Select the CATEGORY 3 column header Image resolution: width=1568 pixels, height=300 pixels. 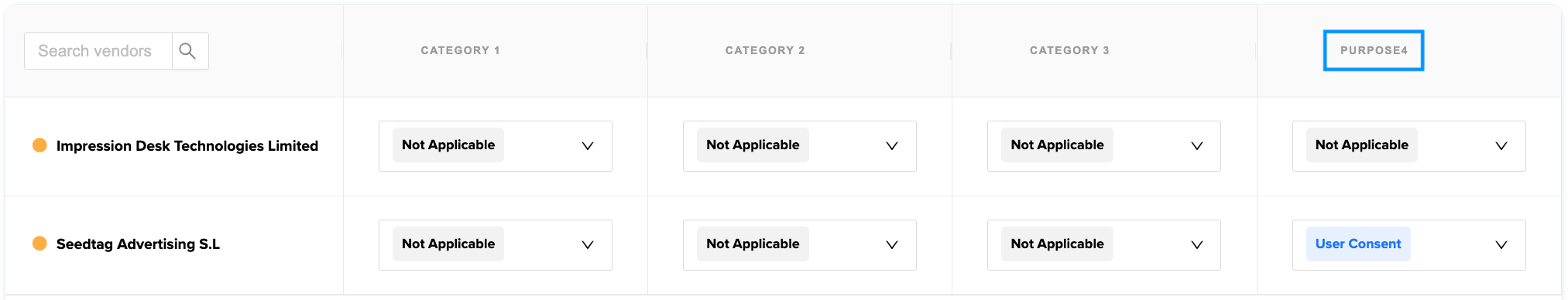tap(1069, 50)
